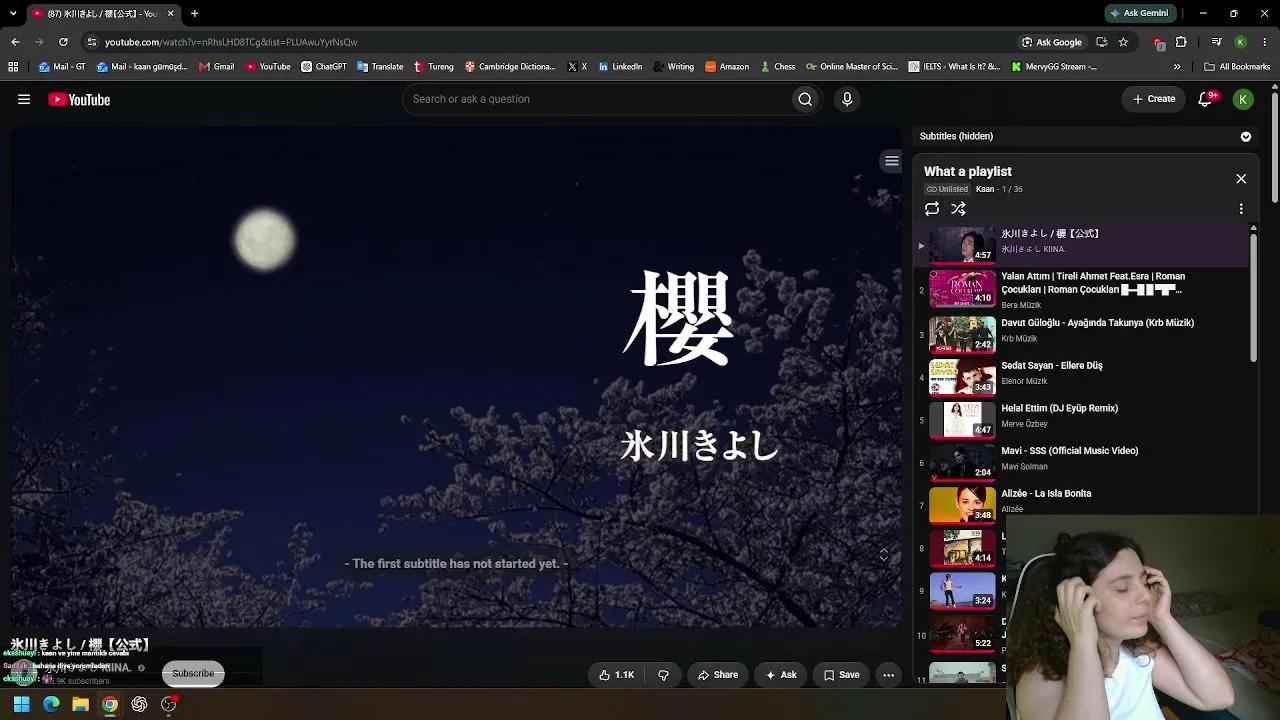Click the search magnifier button
Image resolution: width=1280 pixels, height=720 pixels.
point(805,99)
